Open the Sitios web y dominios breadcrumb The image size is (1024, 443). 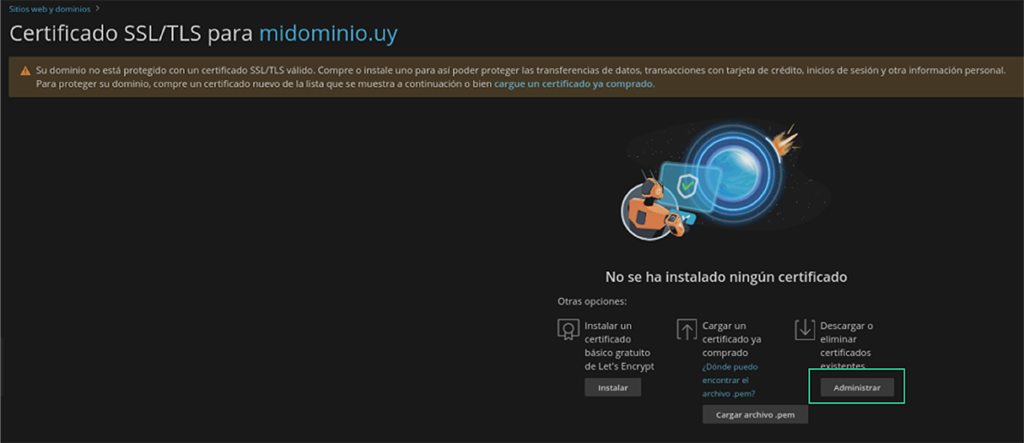49,8
